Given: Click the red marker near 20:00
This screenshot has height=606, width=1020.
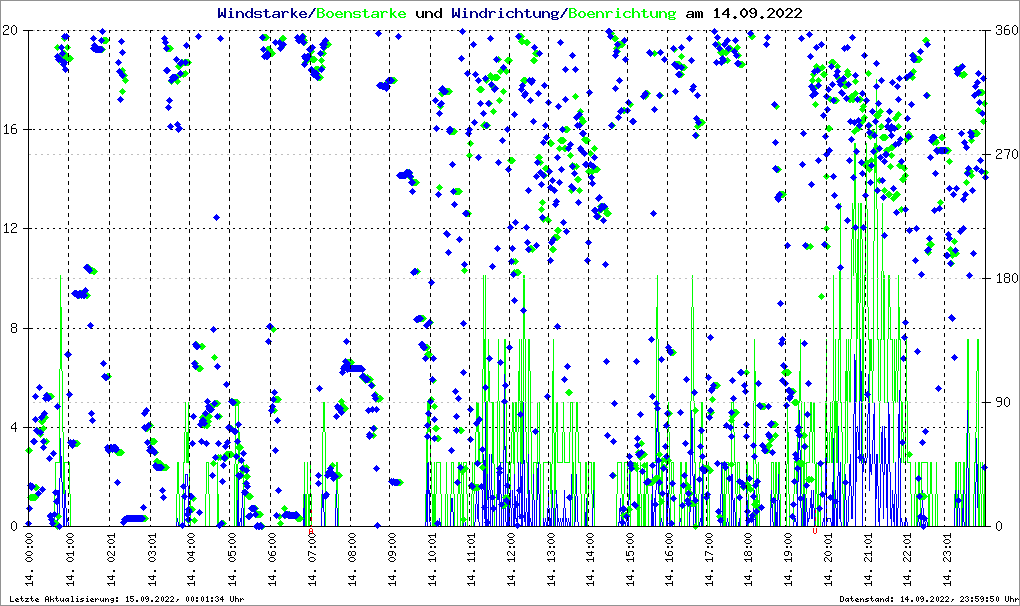Looking at the screenshot, I should (x=816, y=532).
